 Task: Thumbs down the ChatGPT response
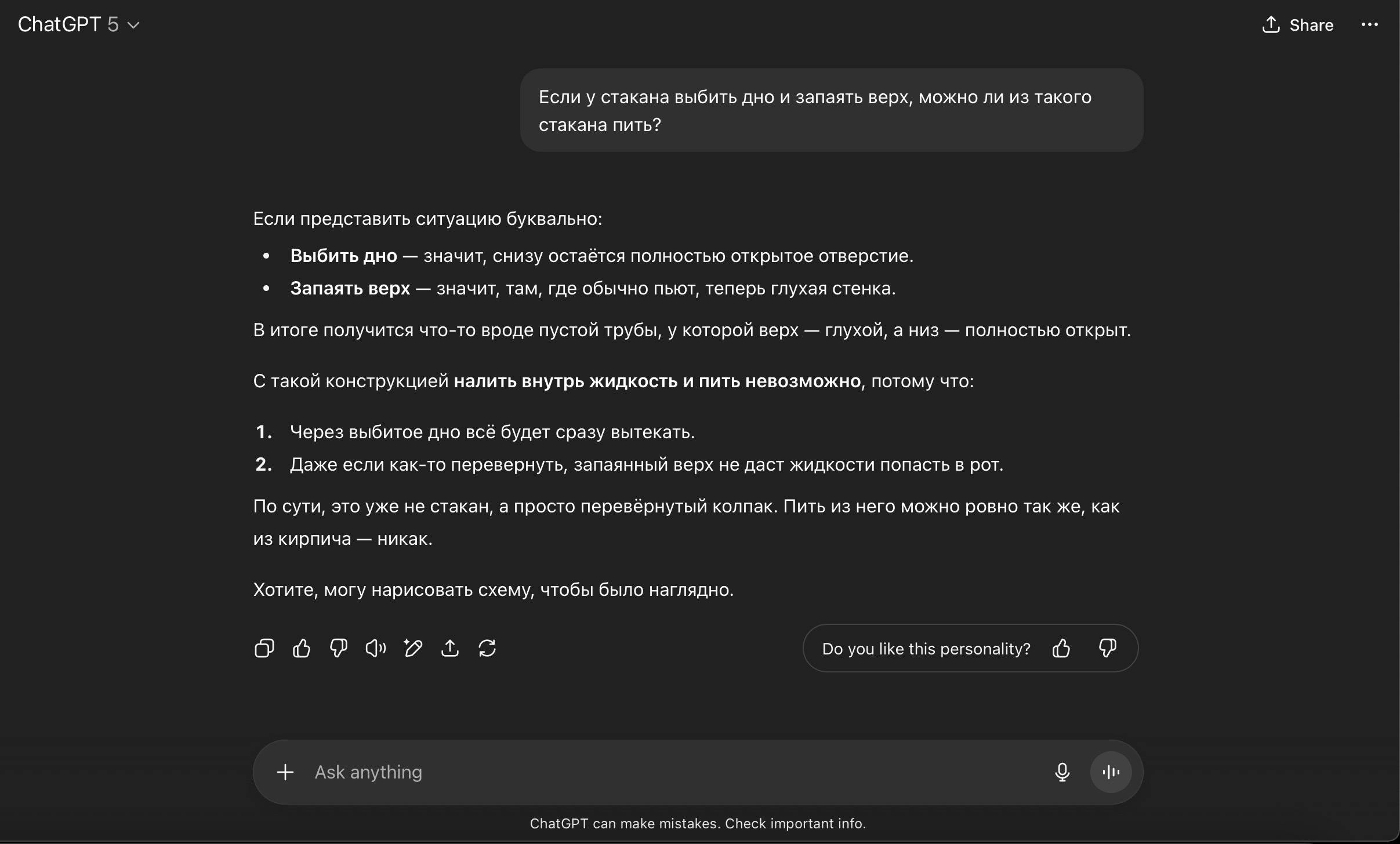pos(338,648)
